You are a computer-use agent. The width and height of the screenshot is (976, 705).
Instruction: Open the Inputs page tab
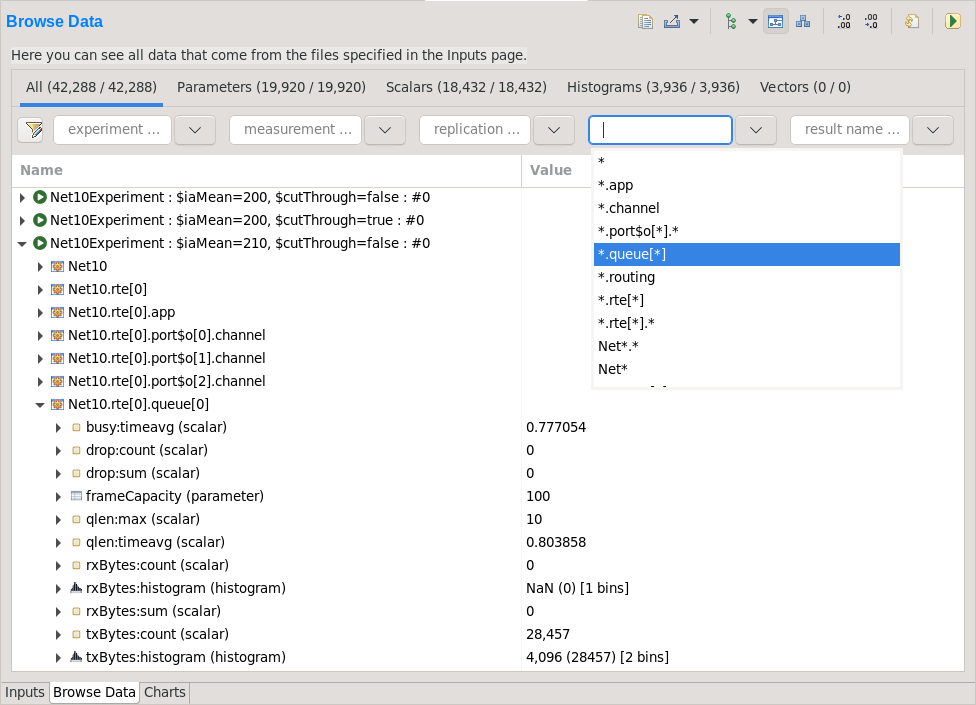(25, 692)
